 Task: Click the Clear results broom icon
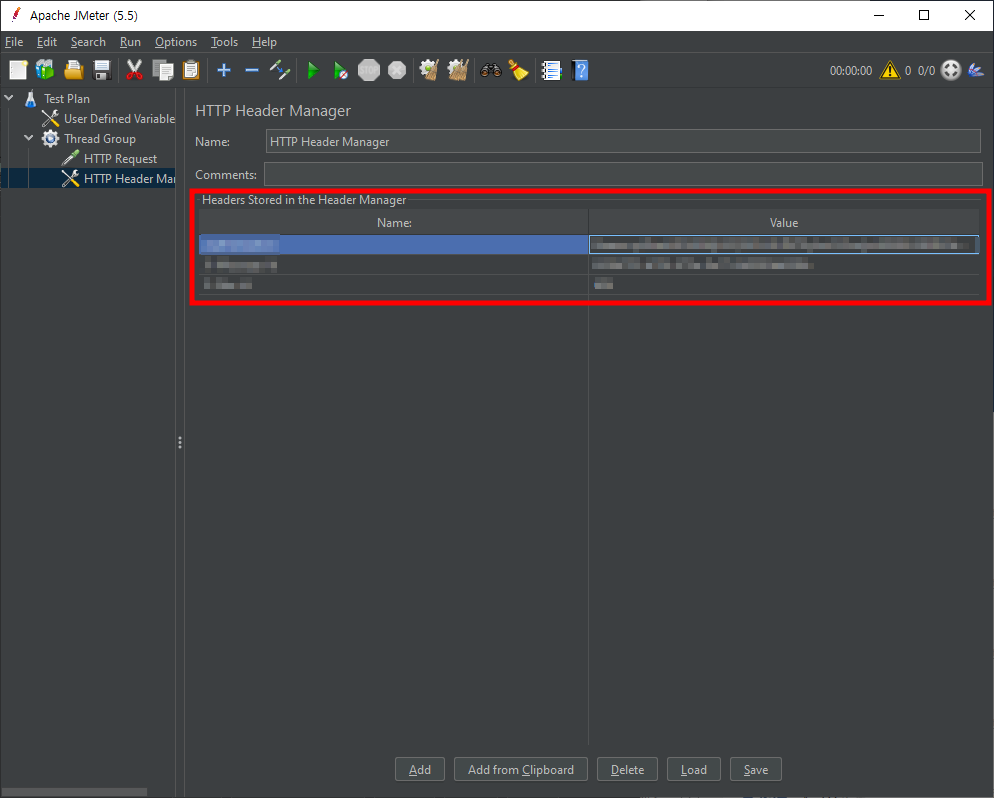click(429, 70)
